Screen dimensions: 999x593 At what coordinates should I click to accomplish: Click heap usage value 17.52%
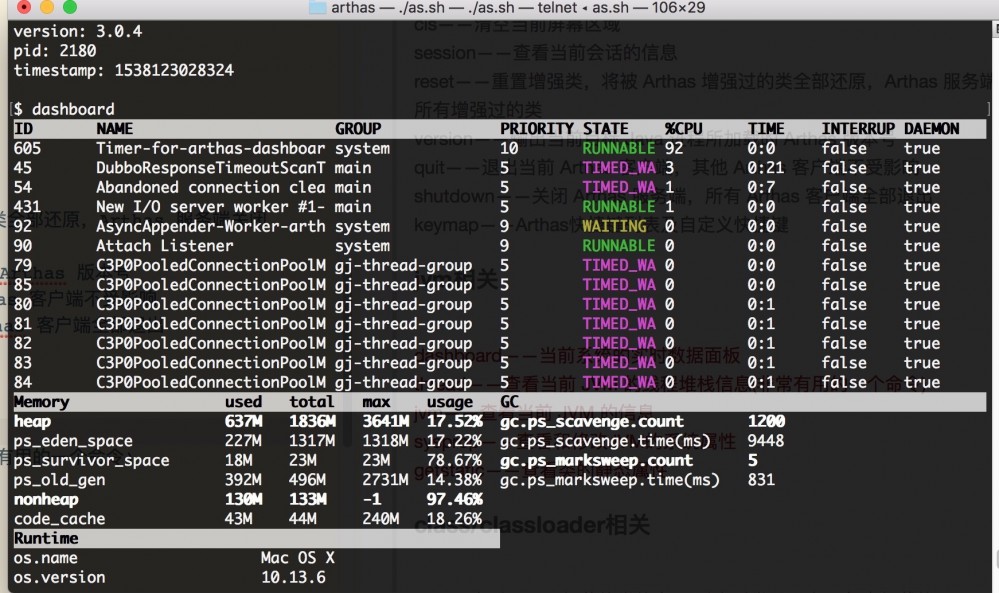click(x=454, y=422)
